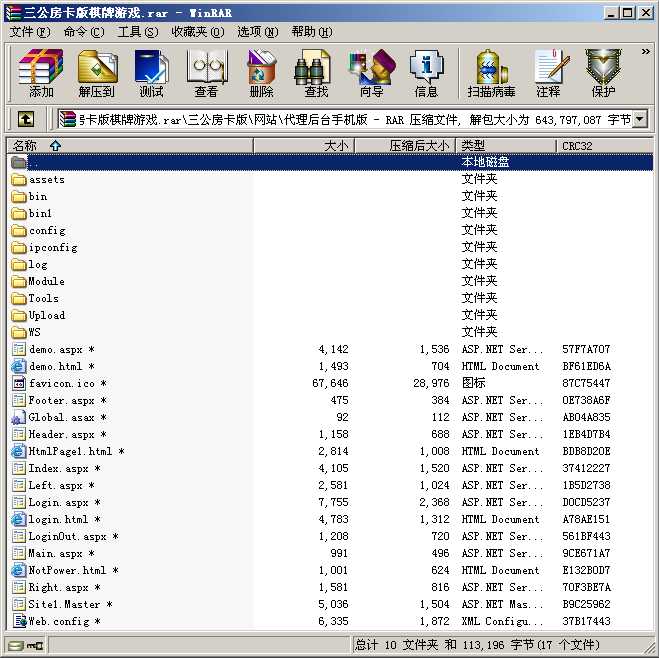Expand the toolbar overflow chevron
Image resolution: width=659 pixels, height=658 pixels.
[646, 52]
